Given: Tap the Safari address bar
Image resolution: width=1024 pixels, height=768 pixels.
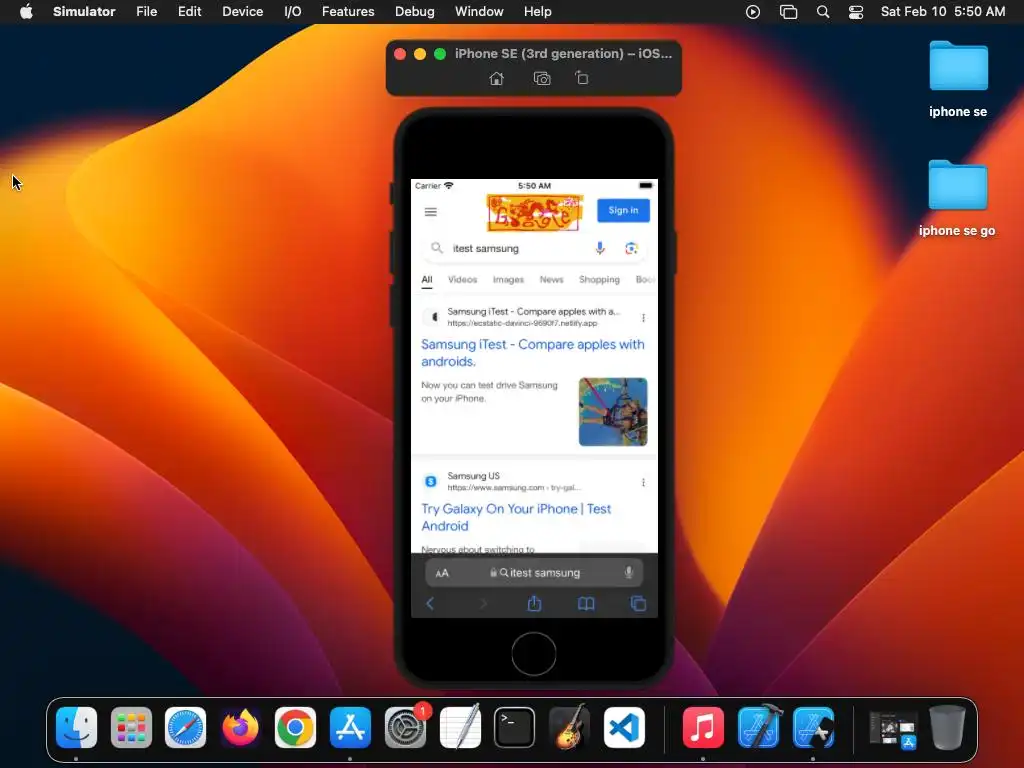Looking at the screenshot, I should [534, 573].
